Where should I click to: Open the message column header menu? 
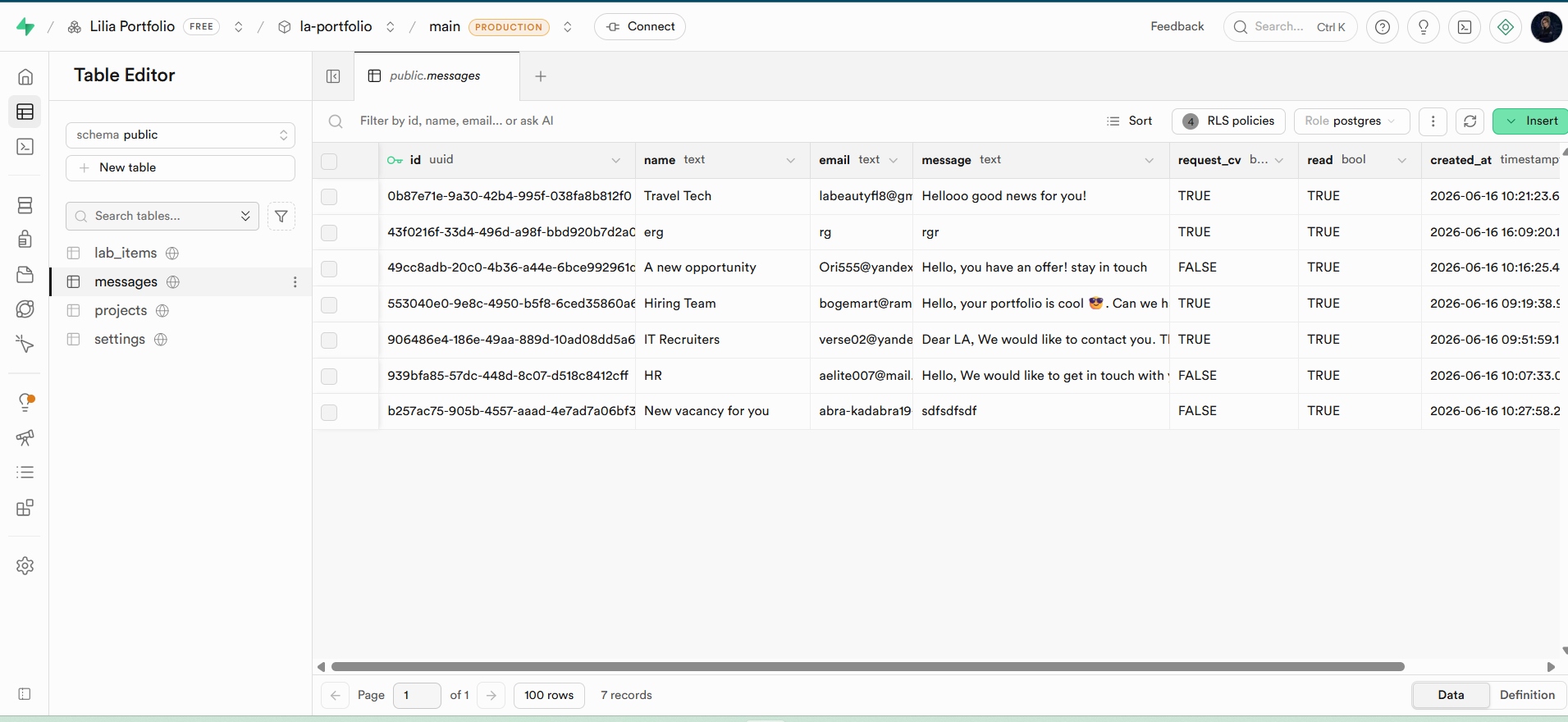tap(1150, 161)
